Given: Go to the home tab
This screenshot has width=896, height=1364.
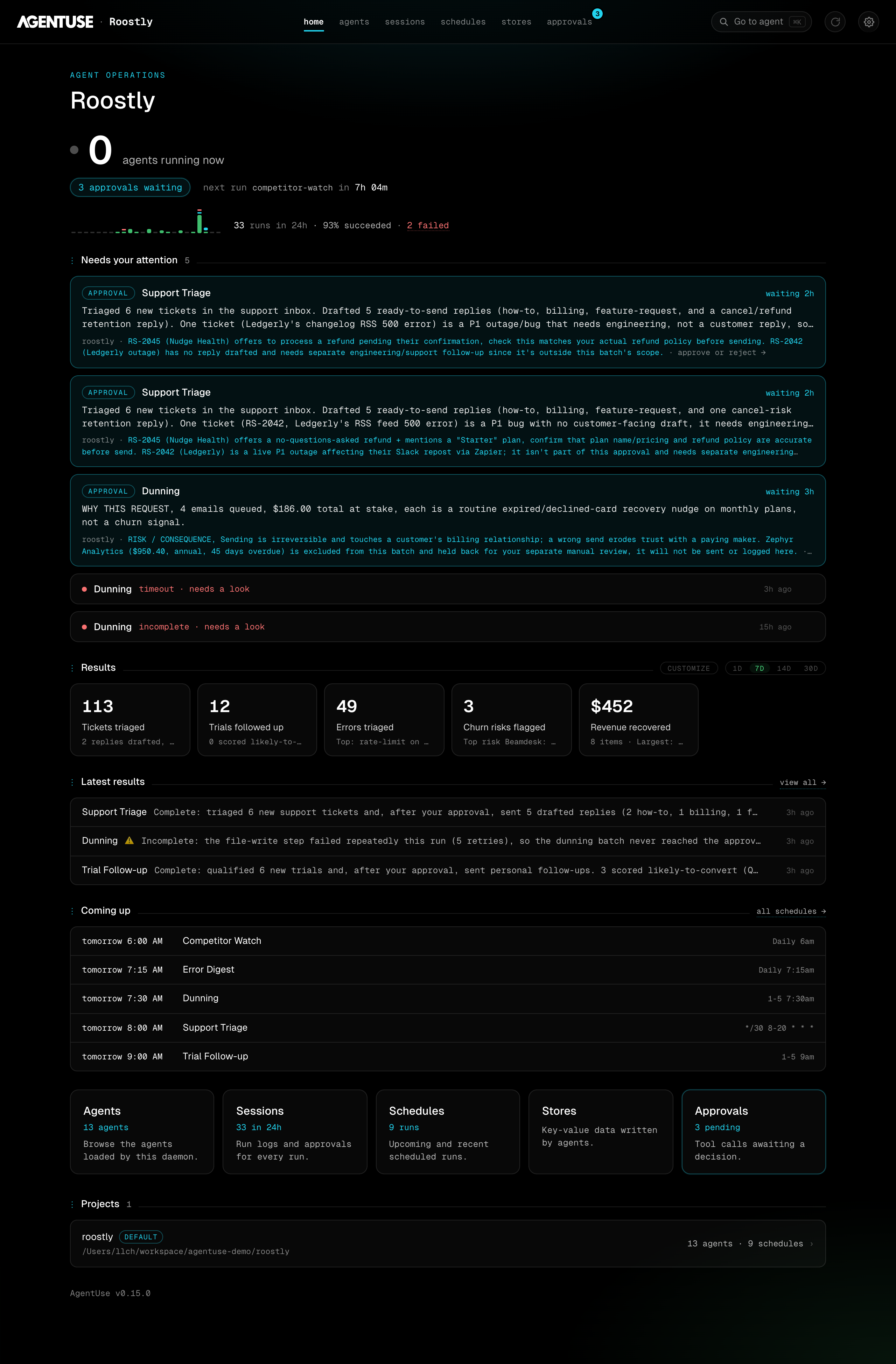Looking at the screenshot, I should coord(313,22).
